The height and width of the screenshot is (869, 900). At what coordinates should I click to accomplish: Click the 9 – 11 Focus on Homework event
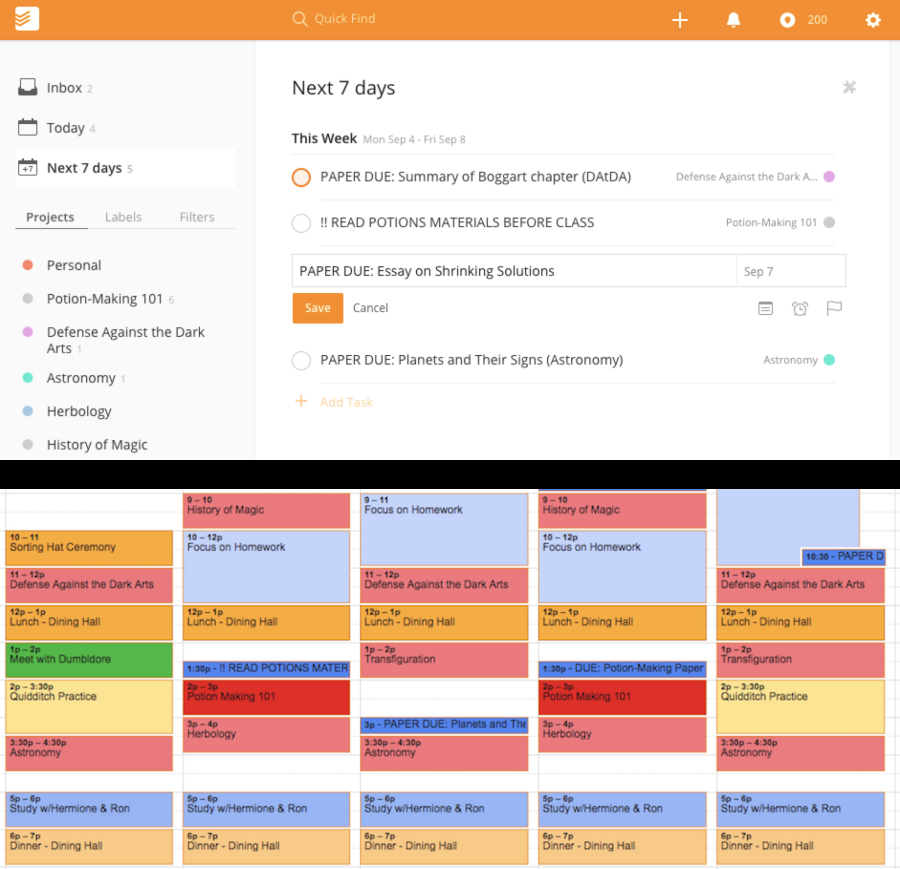(444, 529)
